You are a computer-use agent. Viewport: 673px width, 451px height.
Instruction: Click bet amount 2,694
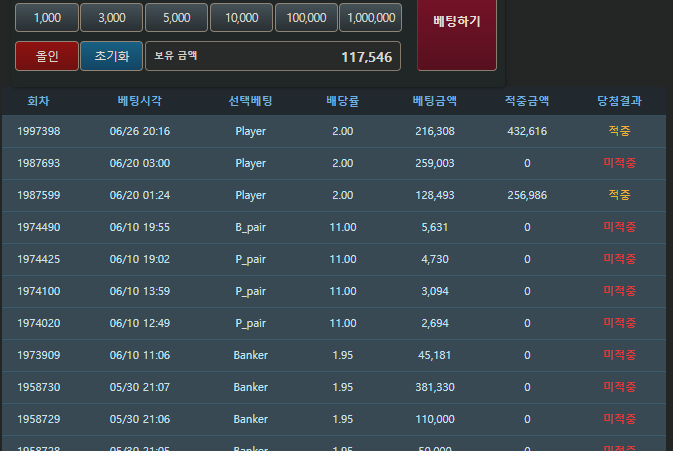tap(435, 323)
